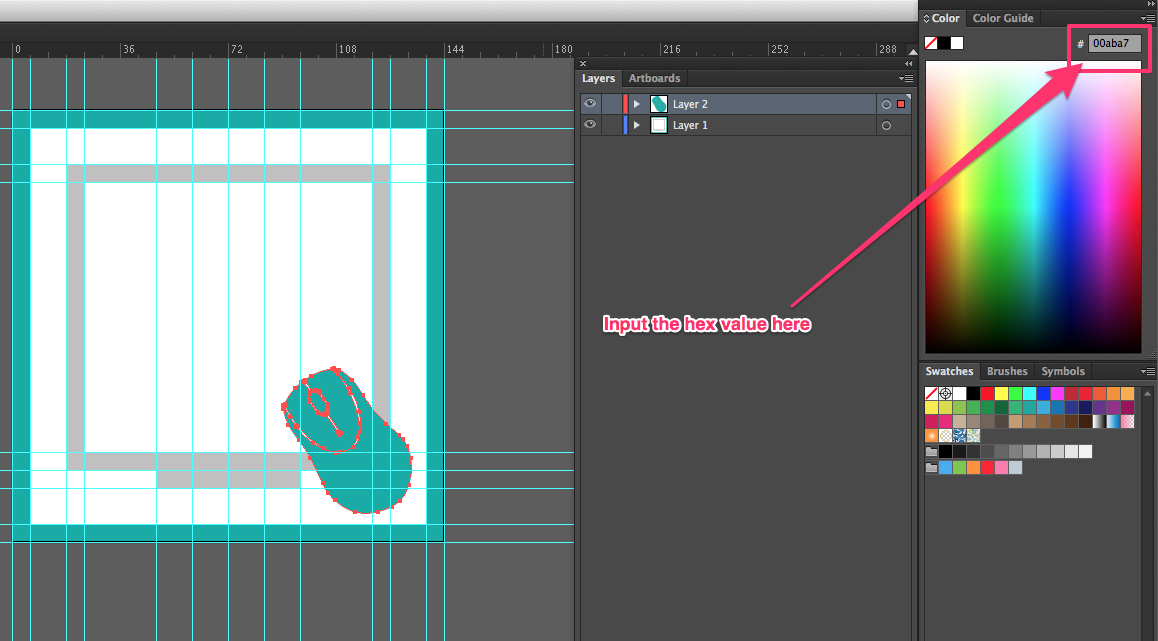Viewport: 1158px width, 641px height.
Task: Click the target circle for Layer 2
Action: pyautogui.click(x=885, y=103)
